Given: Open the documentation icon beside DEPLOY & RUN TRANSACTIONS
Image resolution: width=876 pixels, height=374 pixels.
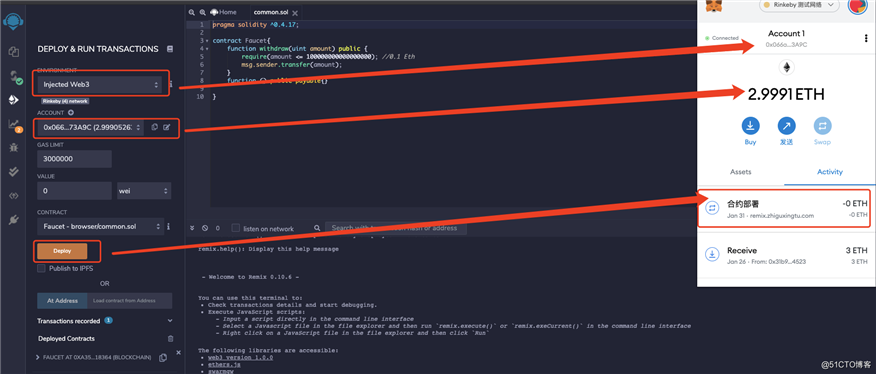Looking at the screenshot, I should tap(170, 49).
